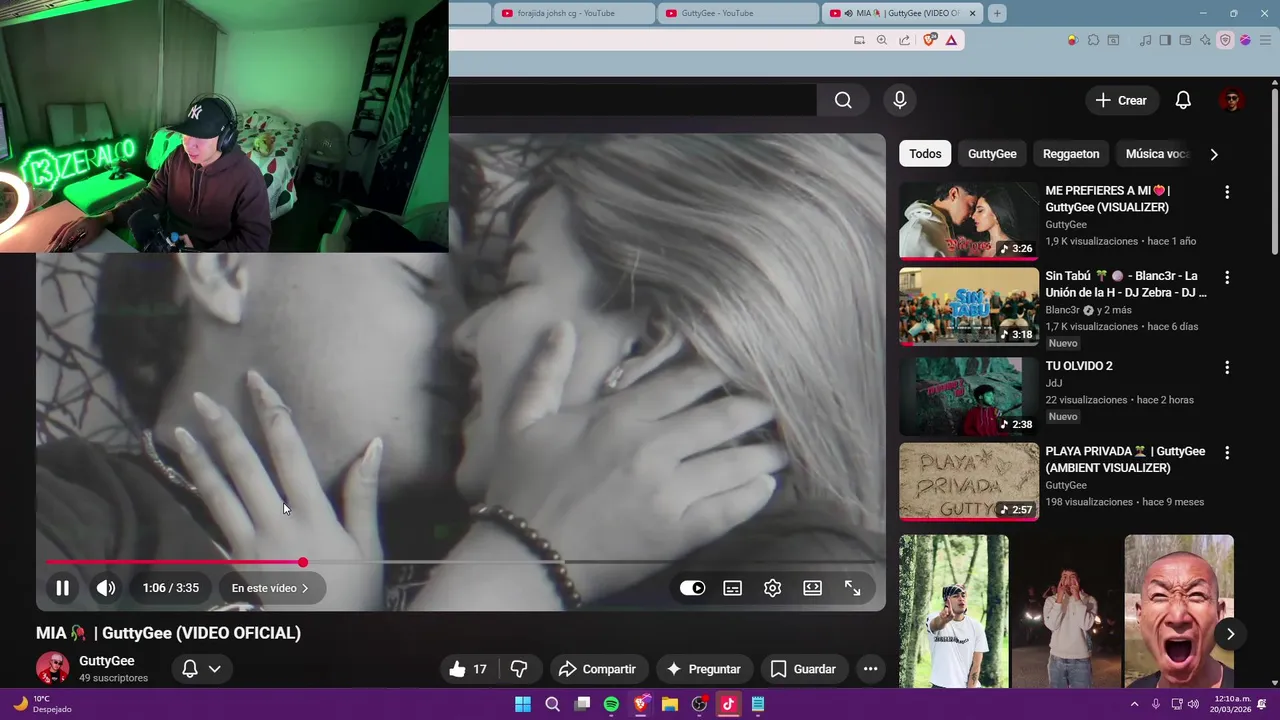Open Brave Rewards triangle icon
Viewport: 1280px width, 720px height.
coord(951,40)
